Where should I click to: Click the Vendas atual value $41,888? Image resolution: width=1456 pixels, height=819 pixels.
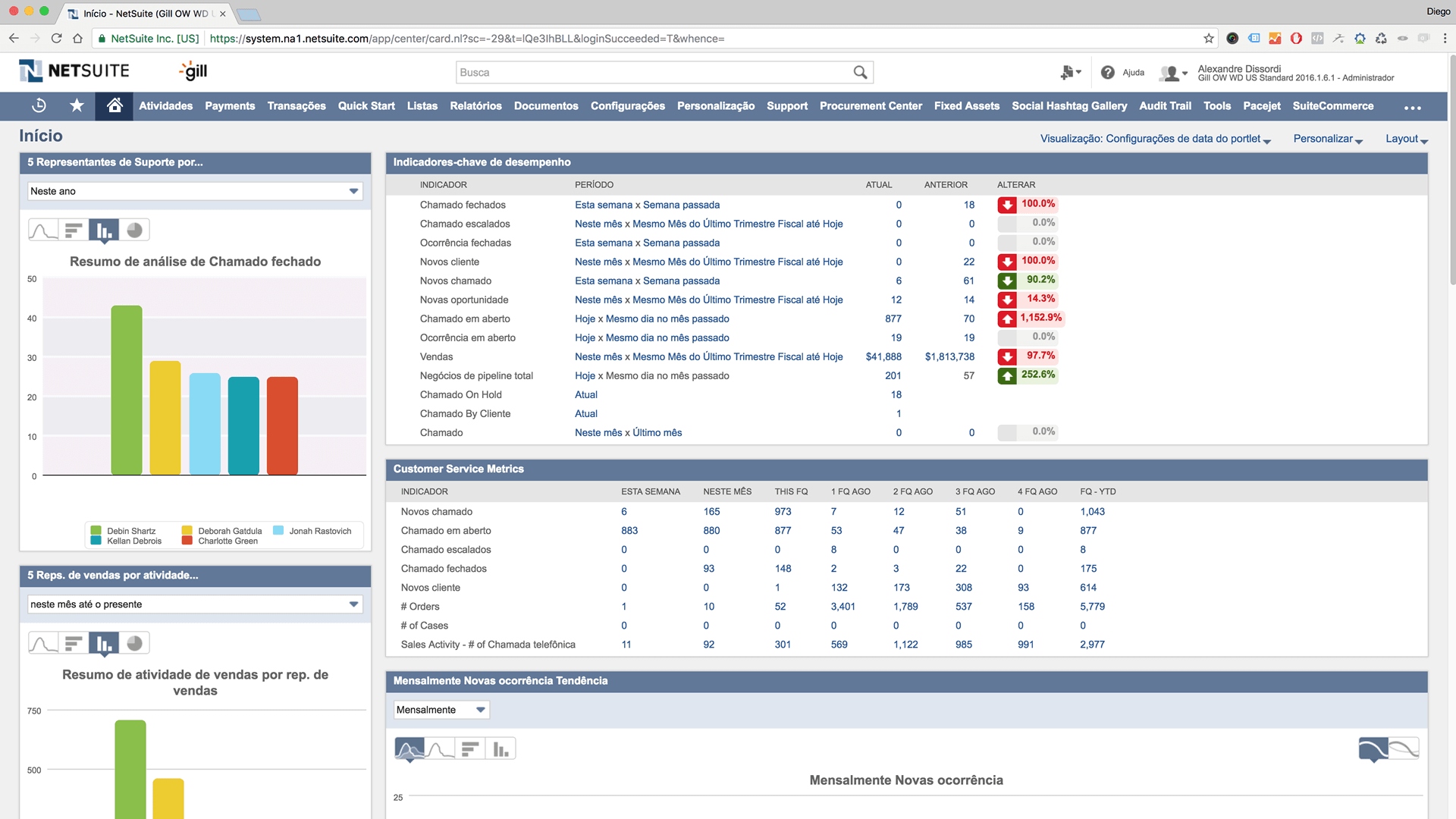[883, 356]
